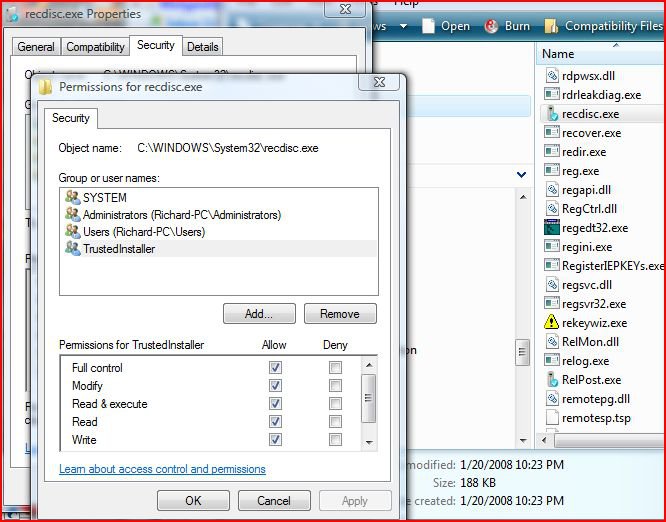Click the rdpwsx.dll file icon
666x522 pixels.
pyautogui.click(x=551, y=76)
